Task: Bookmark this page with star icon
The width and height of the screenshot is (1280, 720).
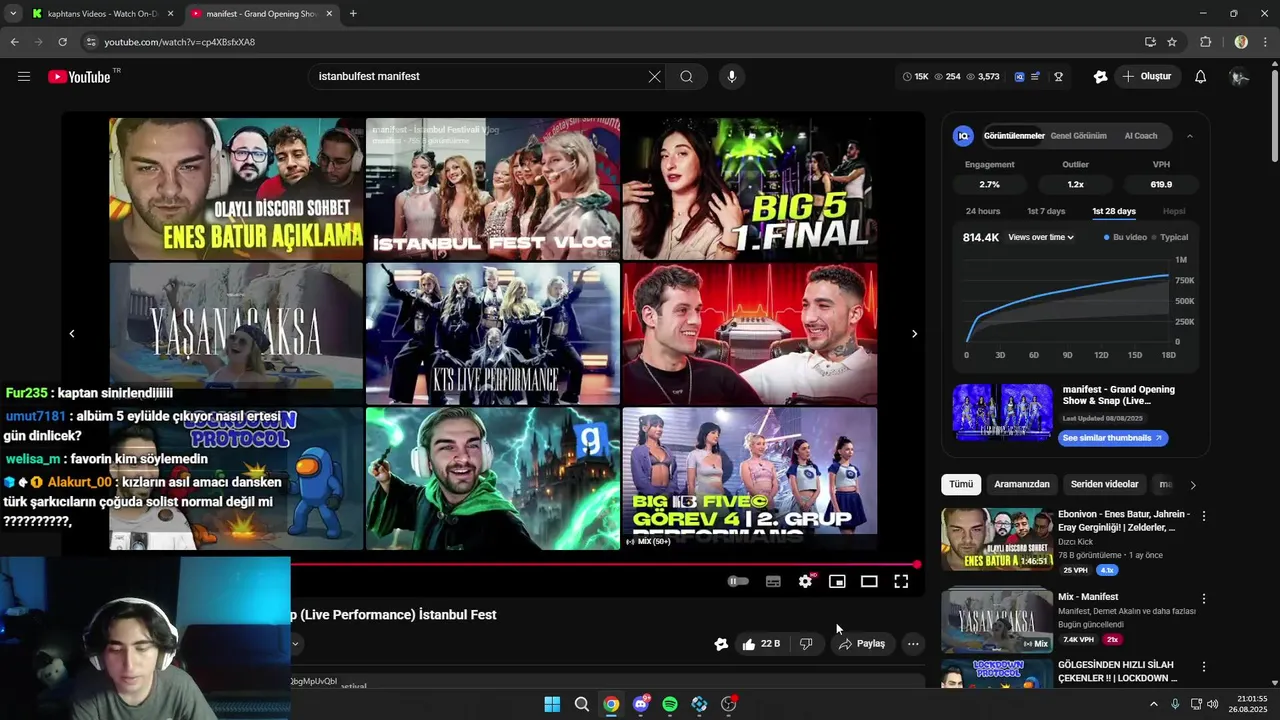Action: tap(1172, 42)
